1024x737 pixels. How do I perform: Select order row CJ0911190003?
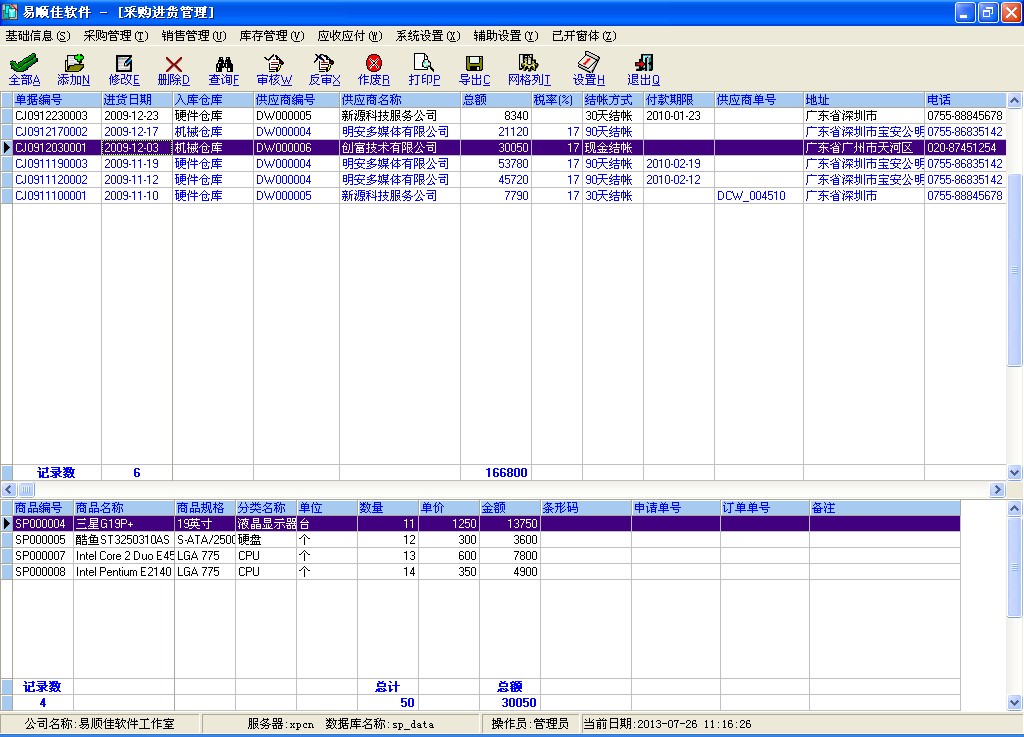coord(503,164)
